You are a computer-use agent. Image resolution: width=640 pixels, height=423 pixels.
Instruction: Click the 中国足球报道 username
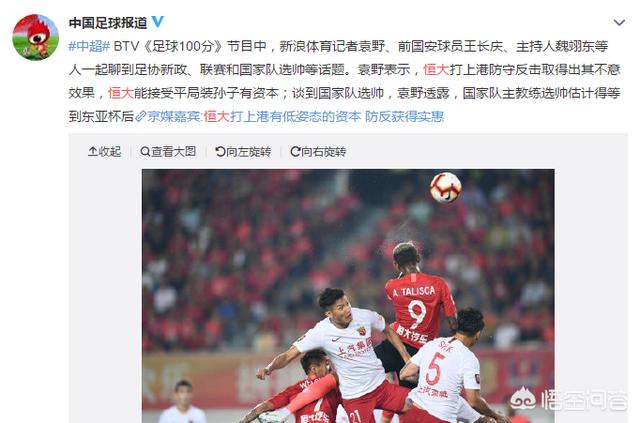coord(108,22)
